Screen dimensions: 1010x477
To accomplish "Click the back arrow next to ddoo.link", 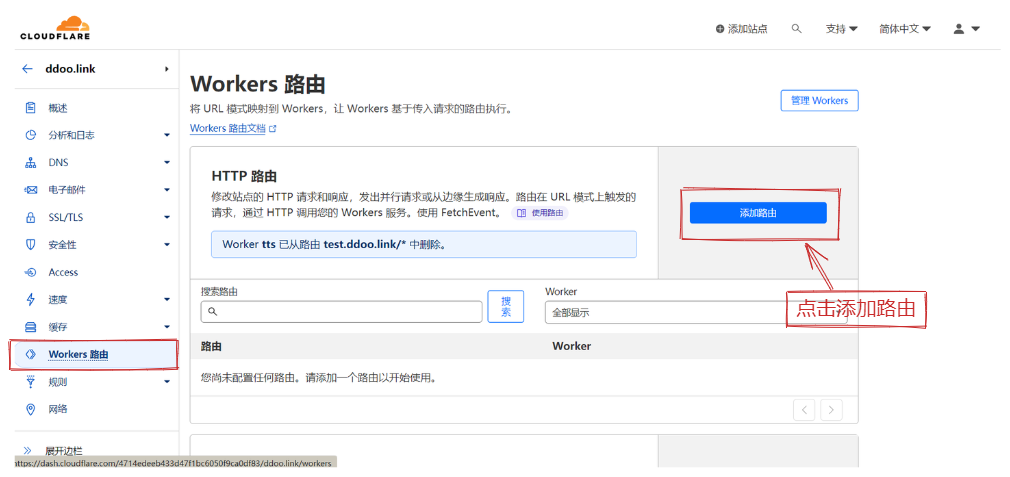I will point(27,69).
